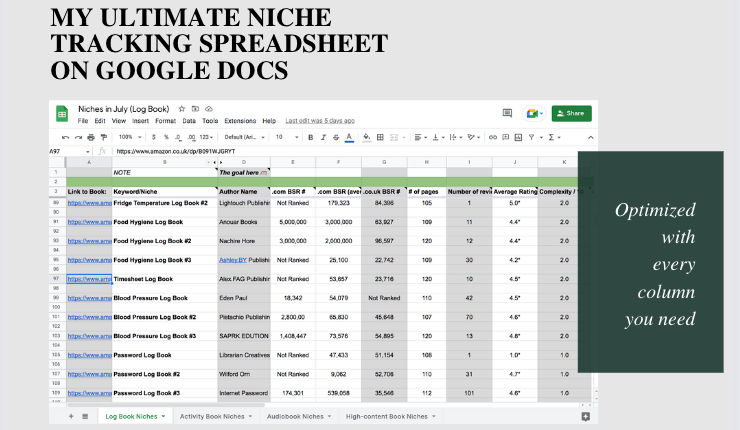This screenshot has height=430, width=740.
Task: Open the Ashley.BY author link
Action: click(x=233, y=260)
